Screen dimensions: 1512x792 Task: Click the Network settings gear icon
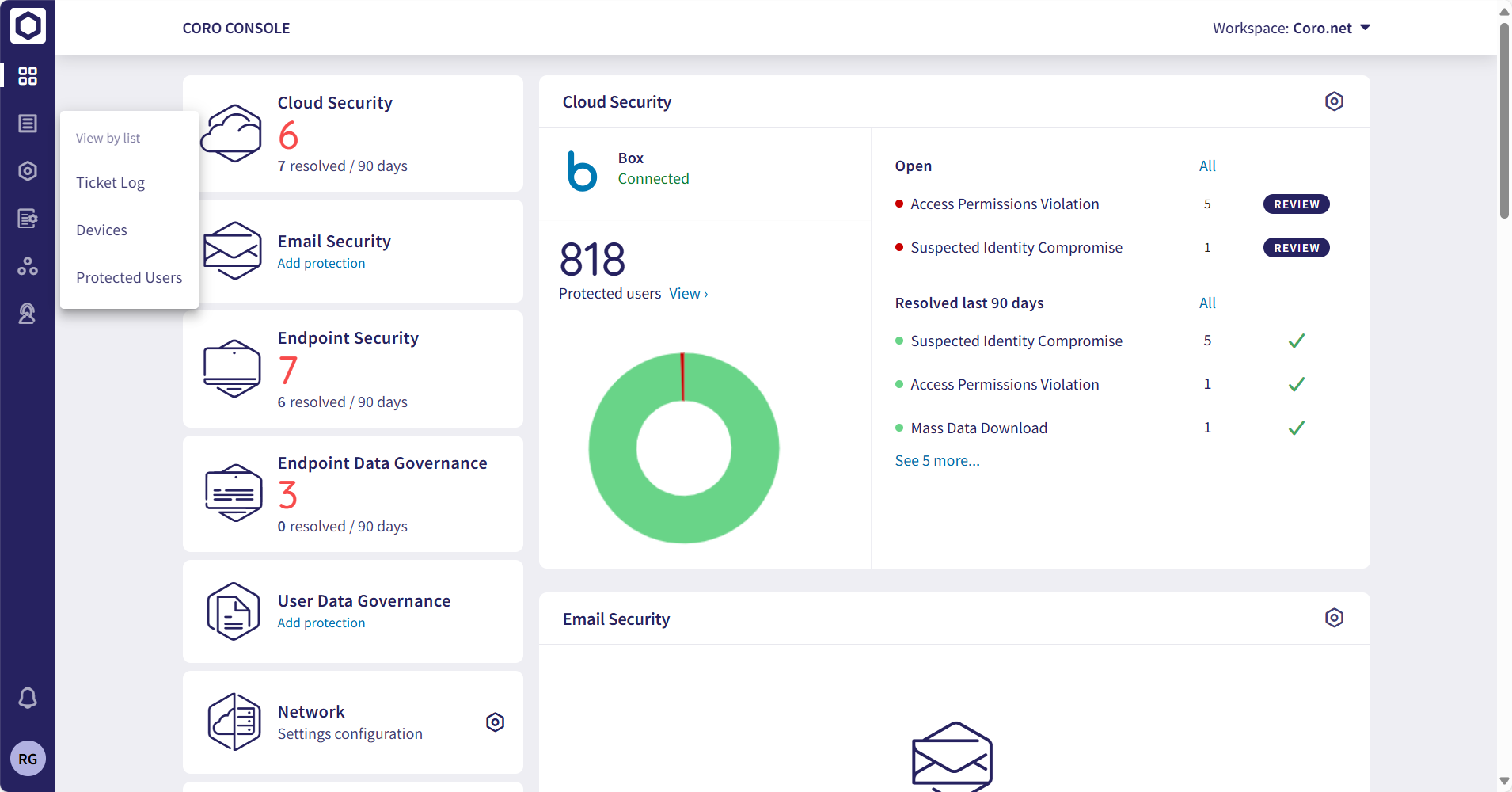click(x=495, y=722)
